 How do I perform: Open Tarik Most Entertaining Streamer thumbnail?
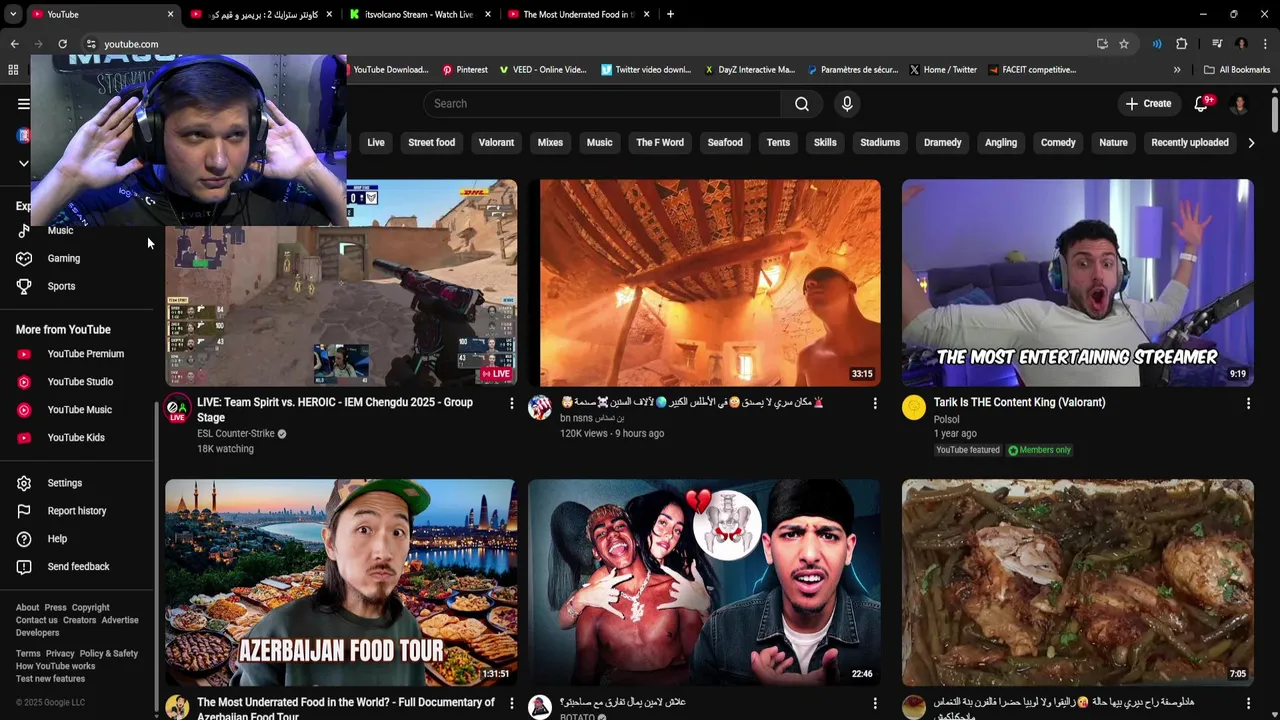click(x=1077, y=283)
